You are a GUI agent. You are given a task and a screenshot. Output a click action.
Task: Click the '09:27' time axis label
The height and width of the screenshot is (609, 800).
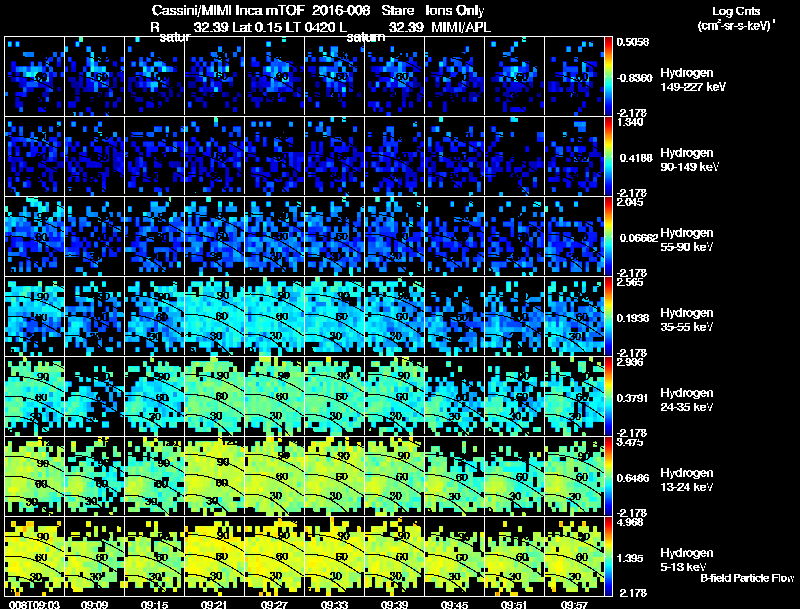point(274,605)
